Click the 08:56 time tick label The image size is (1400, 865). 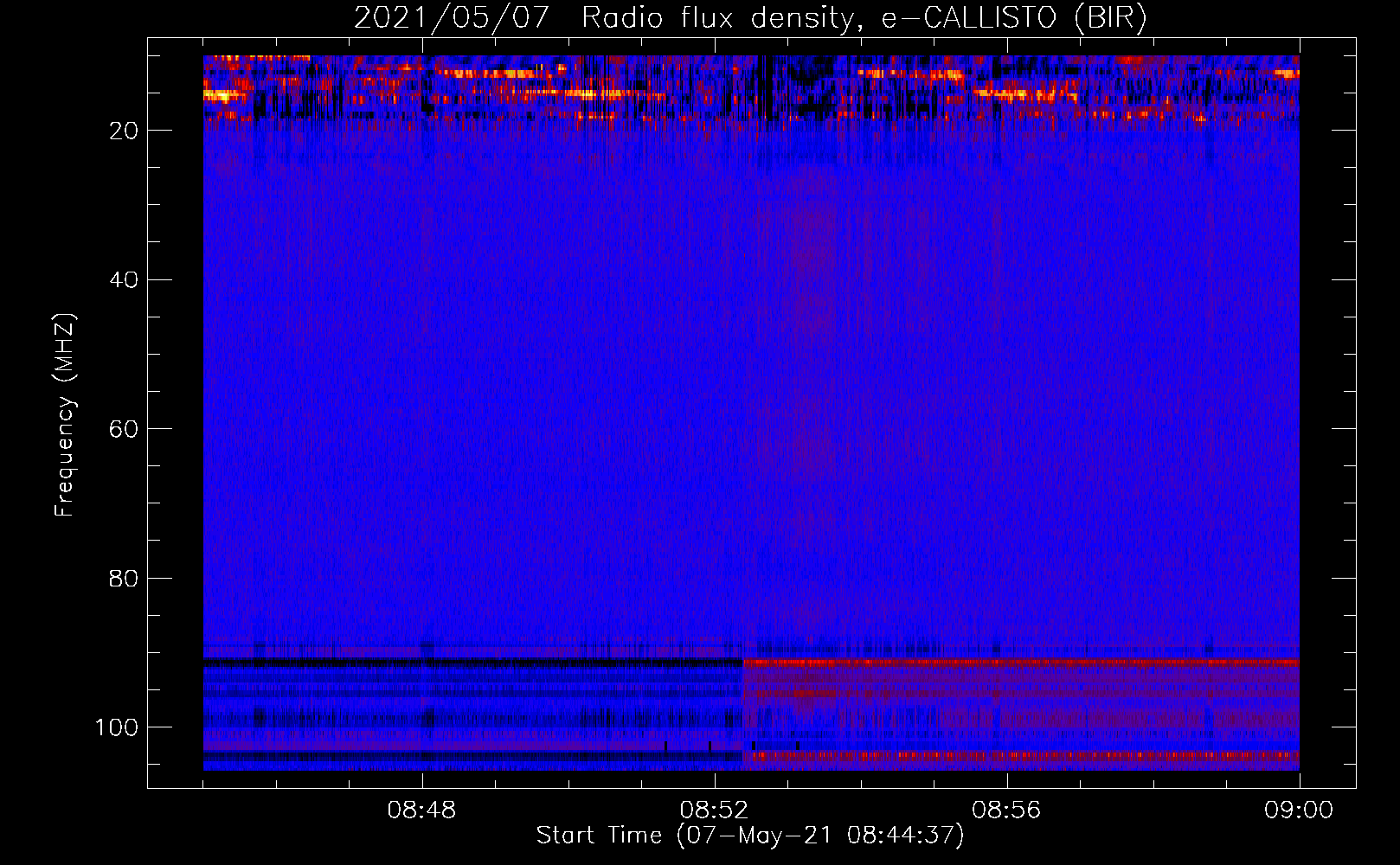click(x=1007, y=811)
